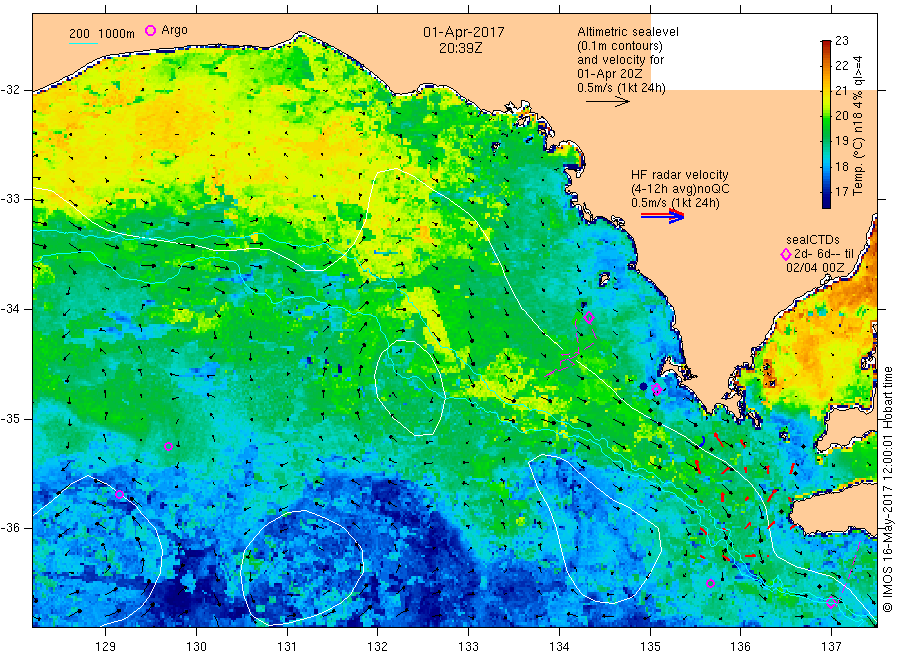
Task: Click the magenta sealCTDs diamond legend symbol
Action: 786,254
